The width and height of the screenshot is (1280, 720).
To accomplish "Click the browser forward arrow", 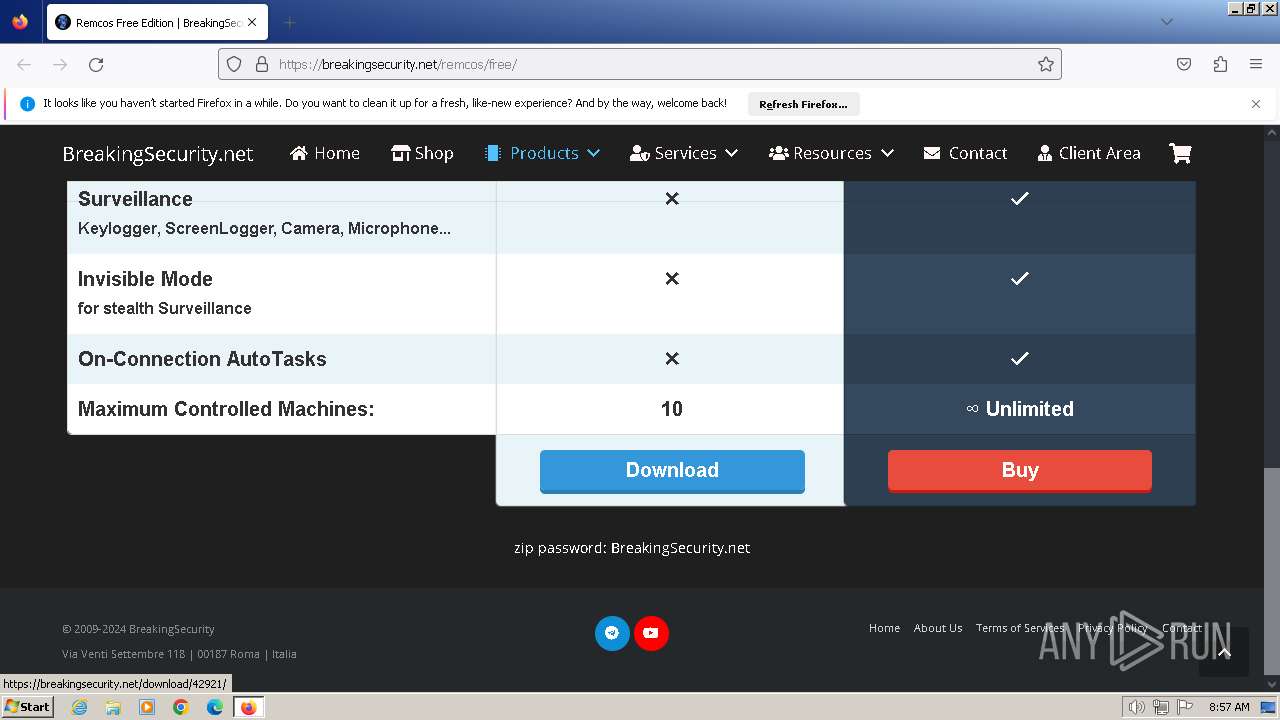I will [x=60, y=64].
